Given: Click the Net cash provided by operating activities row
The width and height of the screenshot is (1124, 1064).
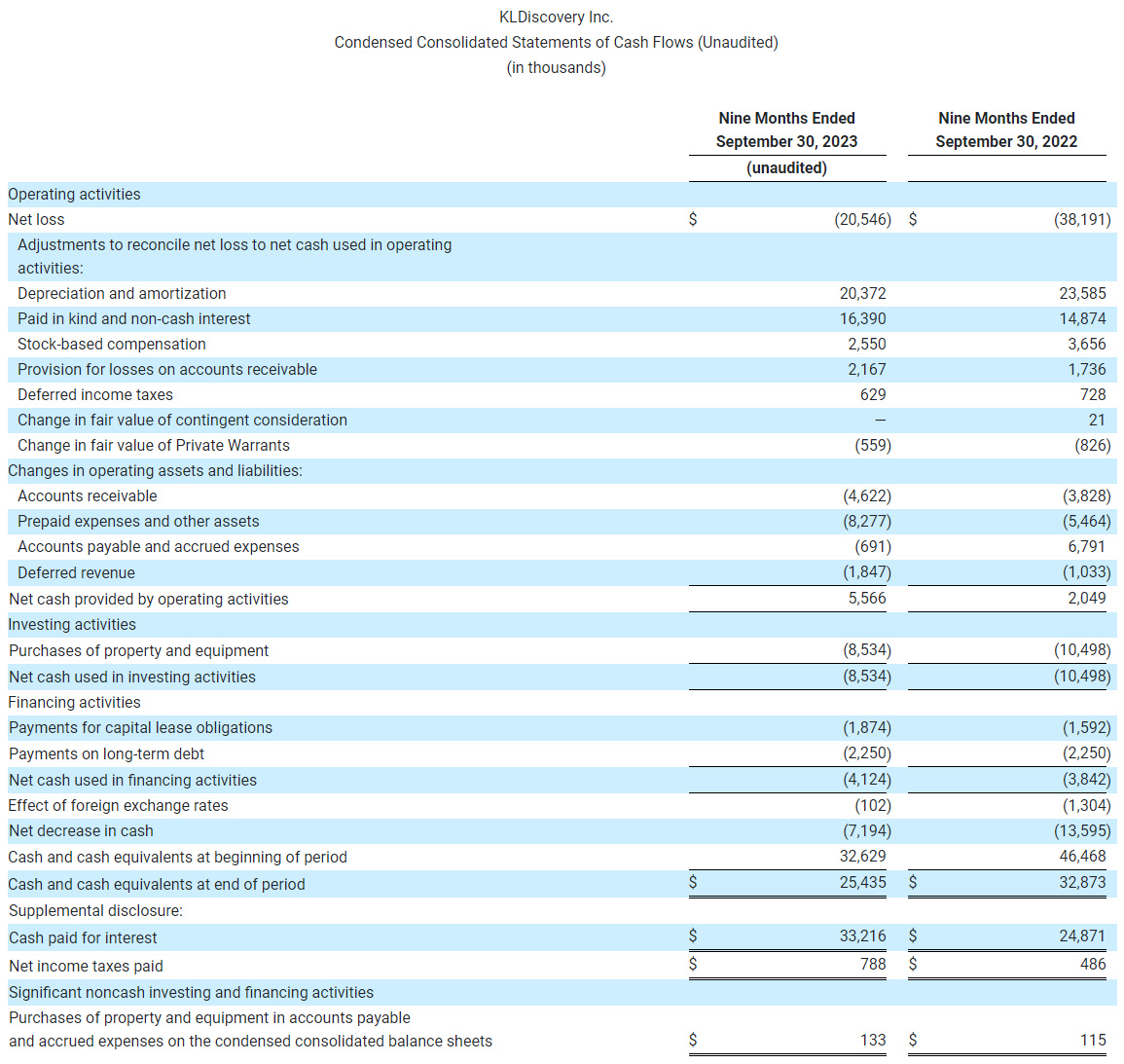Looking at the screenshot, I should point(148,599).
